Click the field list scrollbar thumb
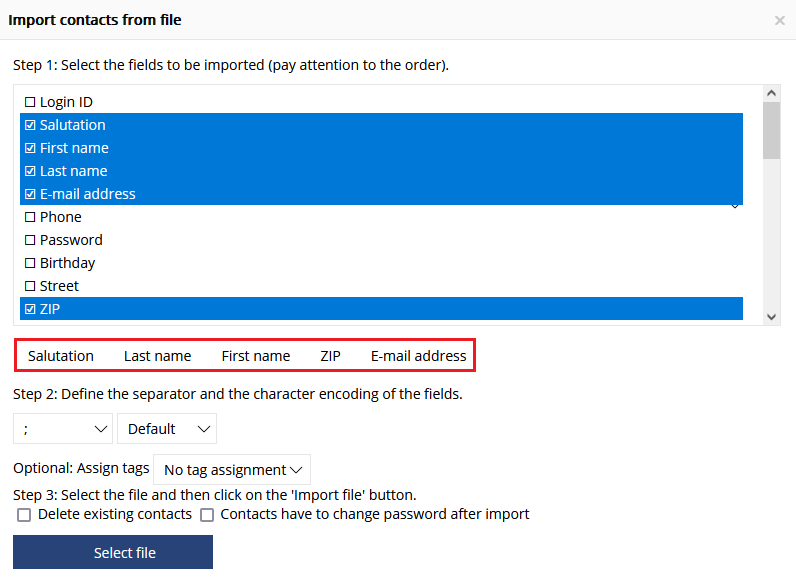This screenshot has height=588, width=796. tap(771, 130)
